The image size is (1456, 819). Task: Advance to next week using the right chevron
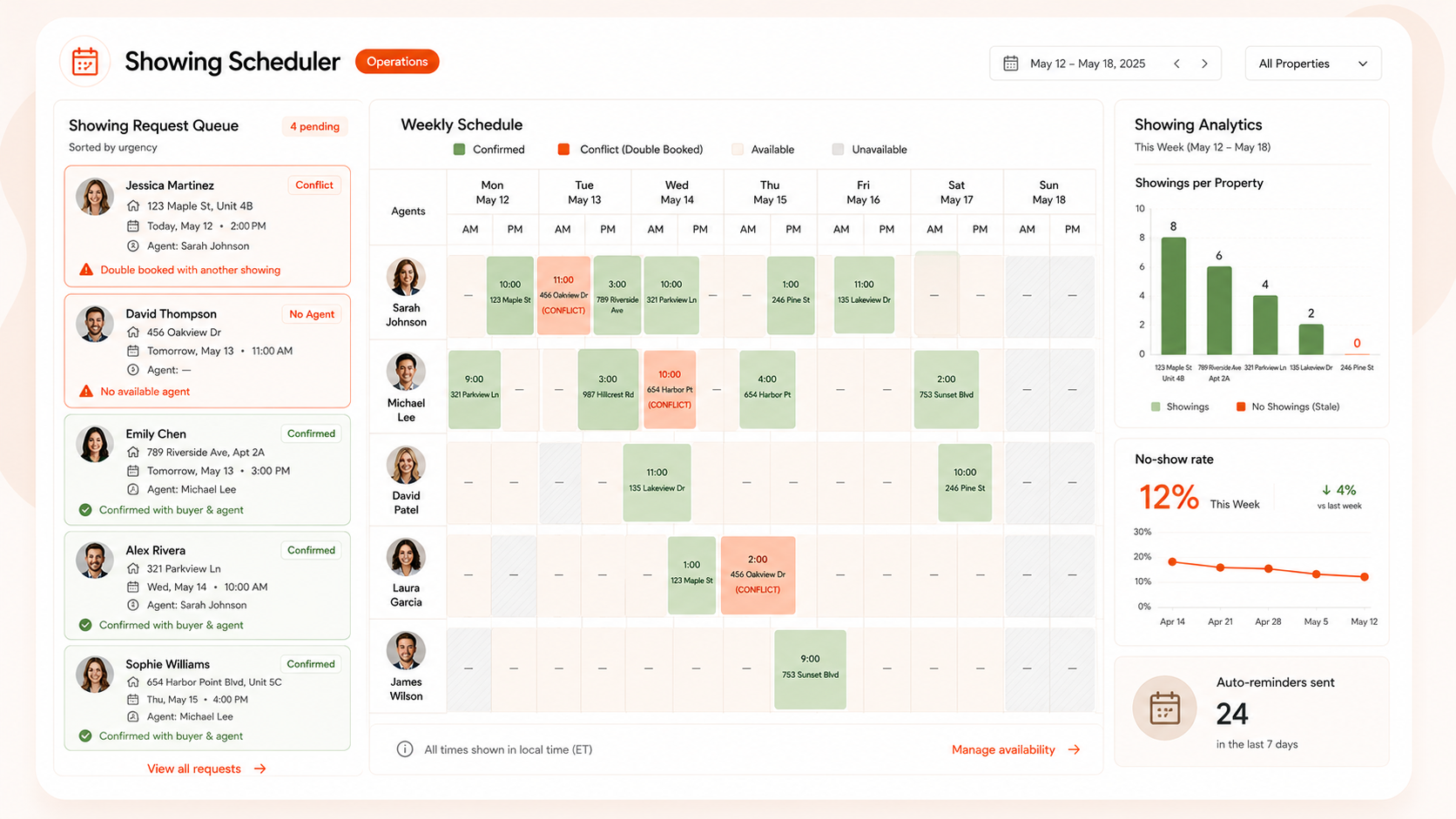(1204, 64)
